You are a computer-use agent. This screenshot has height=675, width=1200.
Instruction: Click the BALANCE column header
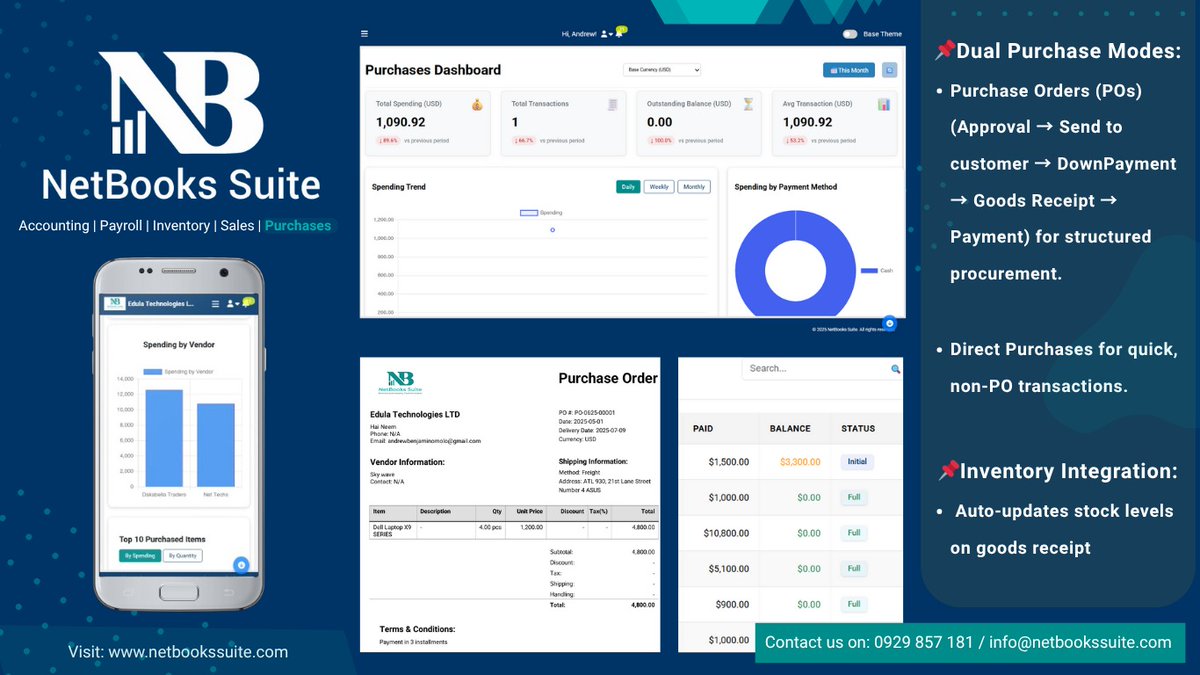(790, 429)
